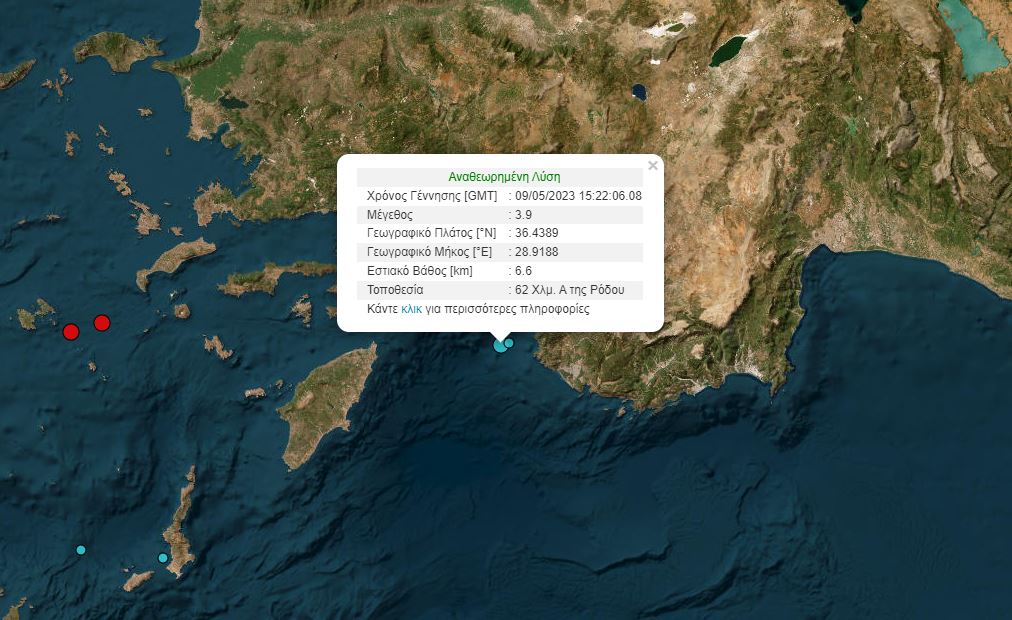Click the larger teal marker under the popup

tap(500, 346)
